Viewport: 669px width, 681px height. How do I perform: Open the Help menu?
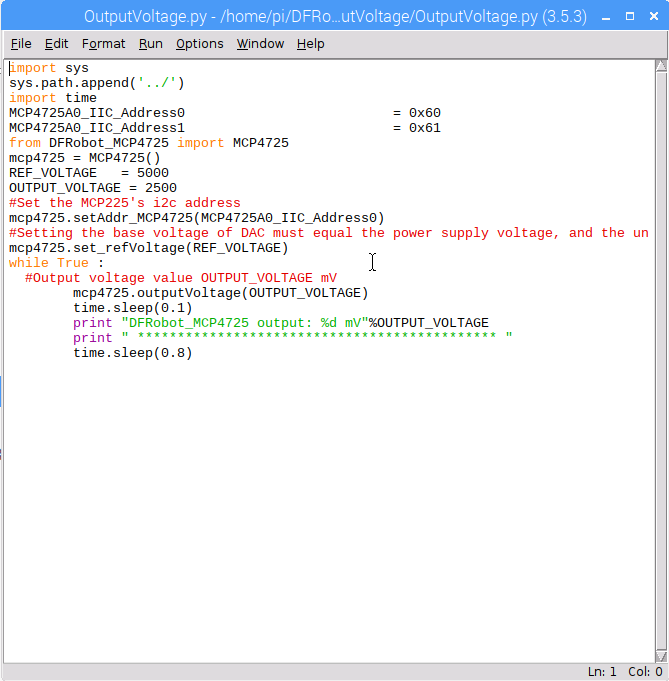(x=311, y=44)
